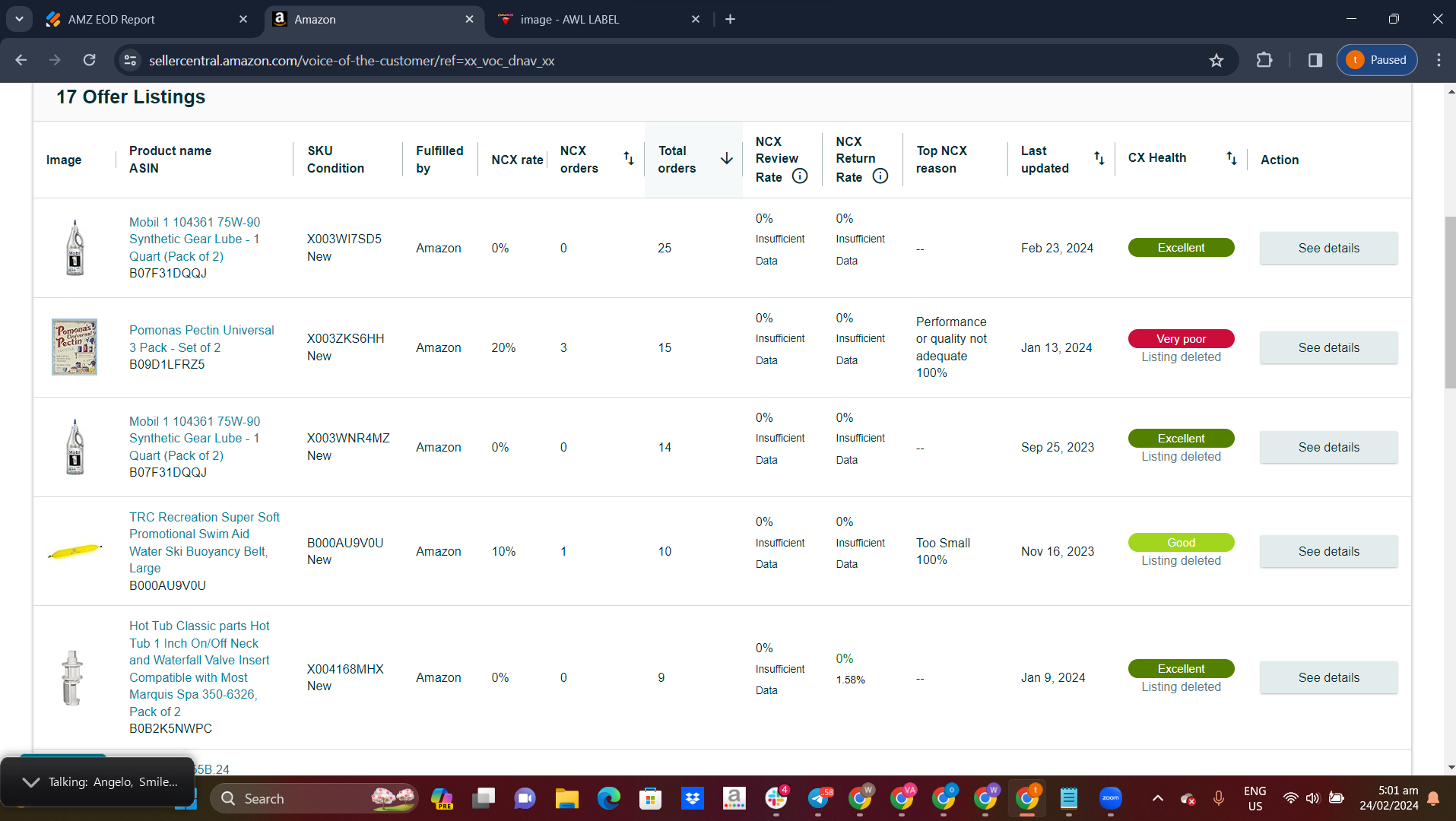Click the ASIN B09D1LFRZ5 text
The width and height of the screenshot is (1456, 821).
coord(167,365)
